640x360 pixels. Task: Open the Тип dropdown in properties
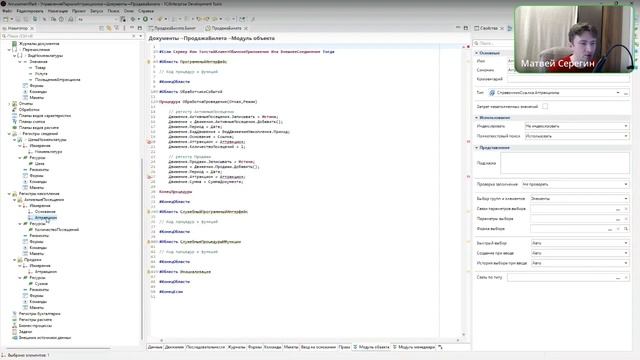[x=618, y=93]
